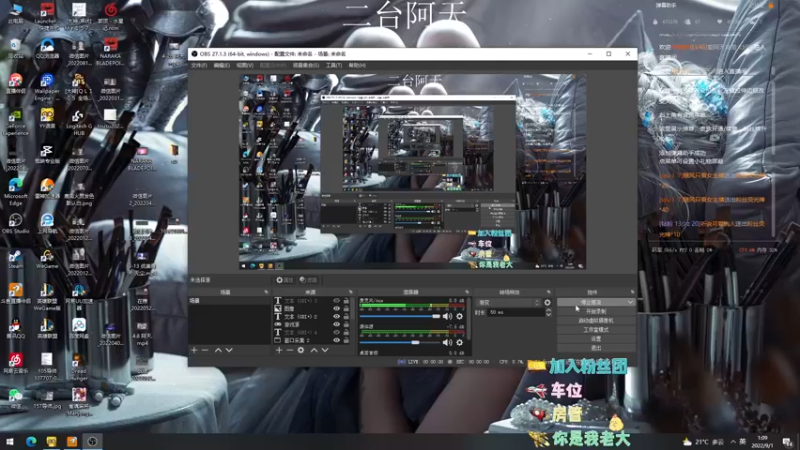Move the scene down in the scenes list
The width and height of the screenshot is (800, 450).
pyautogui.click(x=229, y=350)
